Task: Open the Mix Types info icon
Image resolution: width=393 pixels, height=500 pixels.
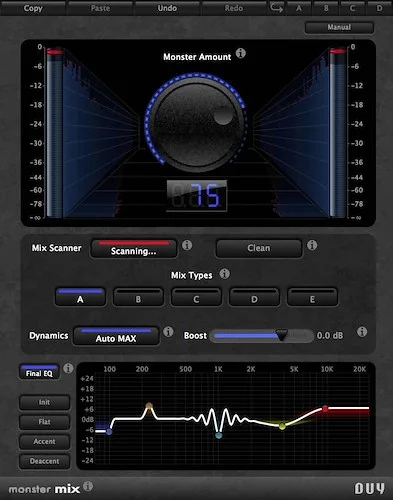Action: click(x=225, y=274)
